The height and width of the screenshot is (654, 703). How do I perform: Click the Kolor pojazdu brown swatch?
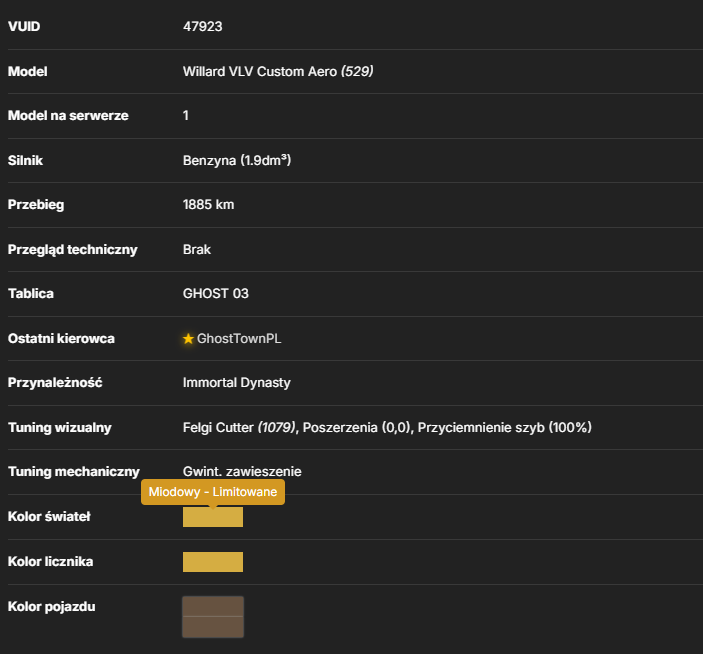213,617
